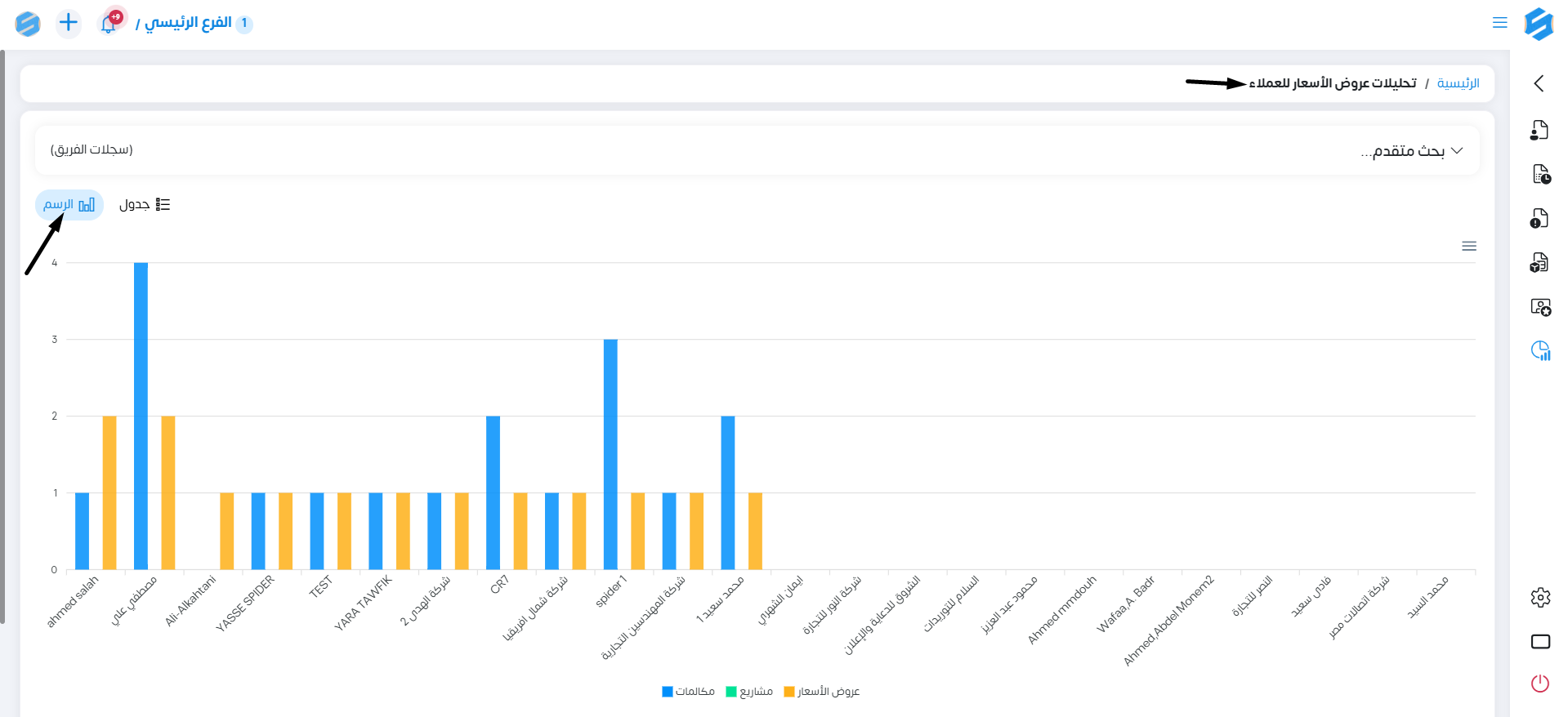Open the chart hamburger export menu
Image resolution: width=1568 pixels, height=717 pixels.
pos(1468,246)
